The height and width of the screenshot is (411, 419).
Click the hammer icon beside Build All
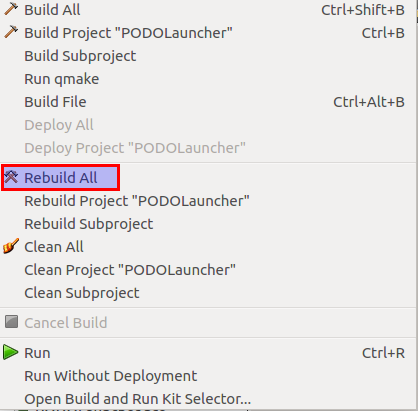pos(11,9)
